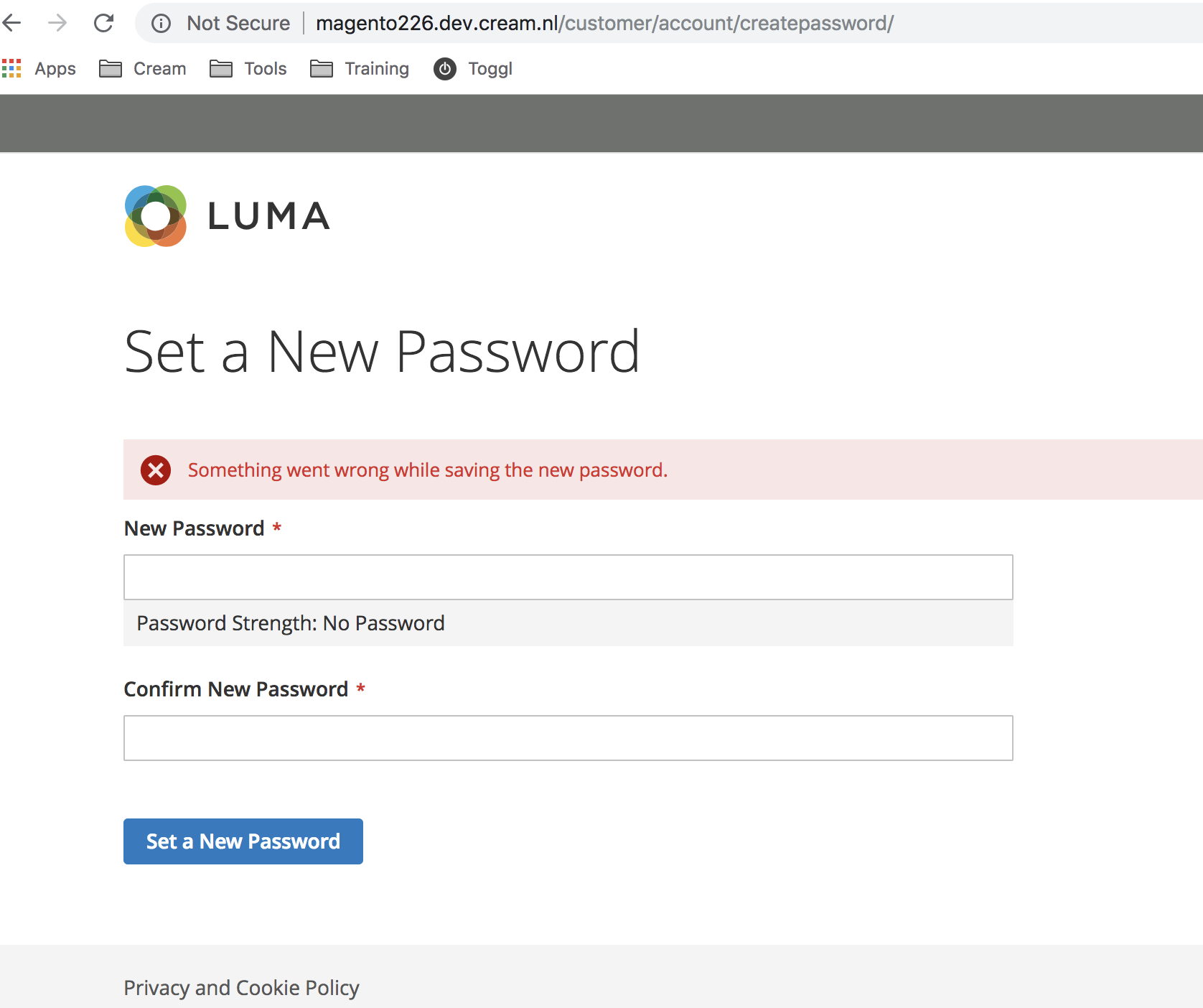Click the Not Secure label
Viewport: 1203px width, 1008px height.
coord(238,23)
